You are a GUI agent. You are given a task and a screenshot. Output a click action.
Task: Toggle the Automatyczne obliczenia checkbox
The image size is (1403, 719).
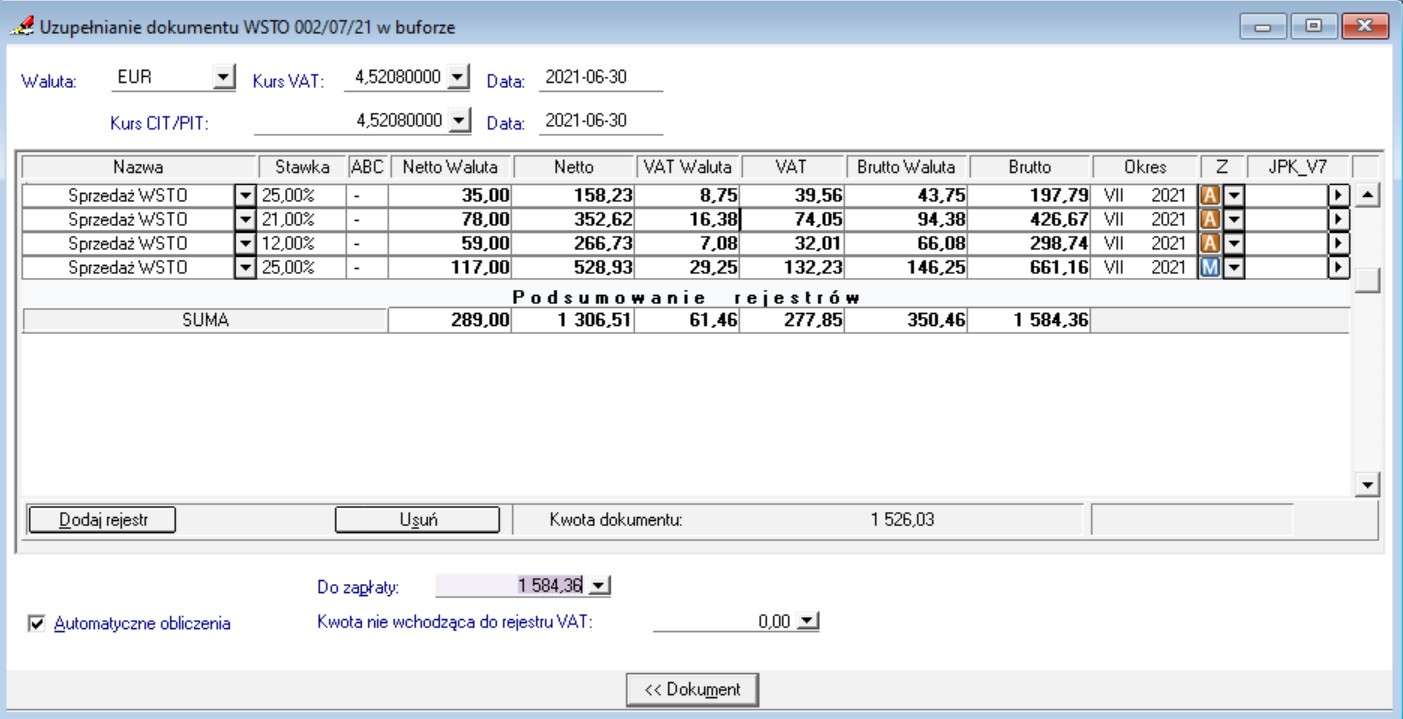(x=38, y=623)
